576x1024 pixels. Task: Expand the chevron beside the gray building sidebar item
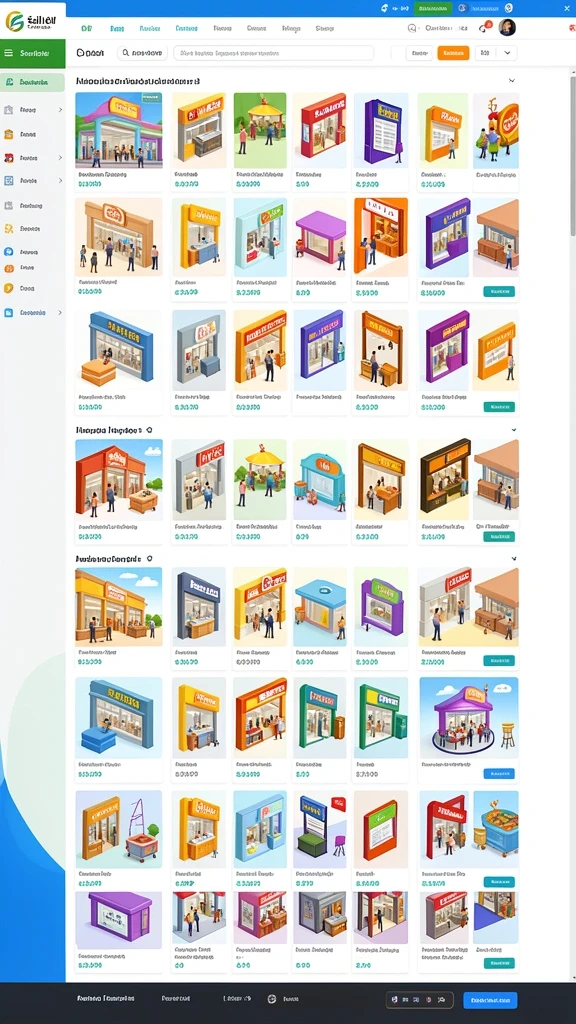point(60,110)
